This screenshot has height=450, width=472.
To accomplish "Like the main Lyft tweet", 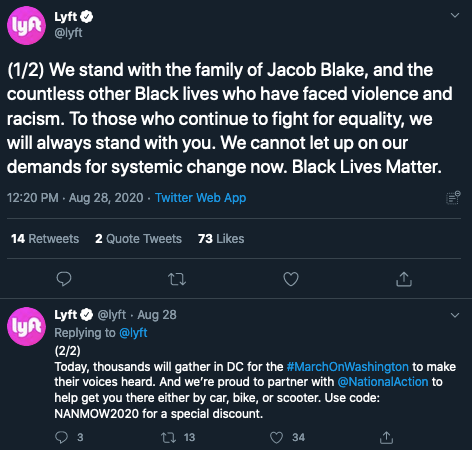I will coord(291,279).
